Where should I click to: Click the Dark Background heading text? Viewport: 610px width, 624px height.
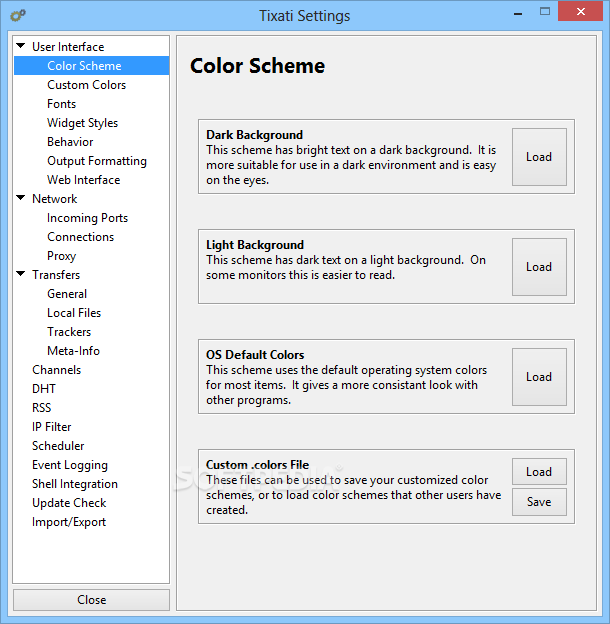[254, 135]
